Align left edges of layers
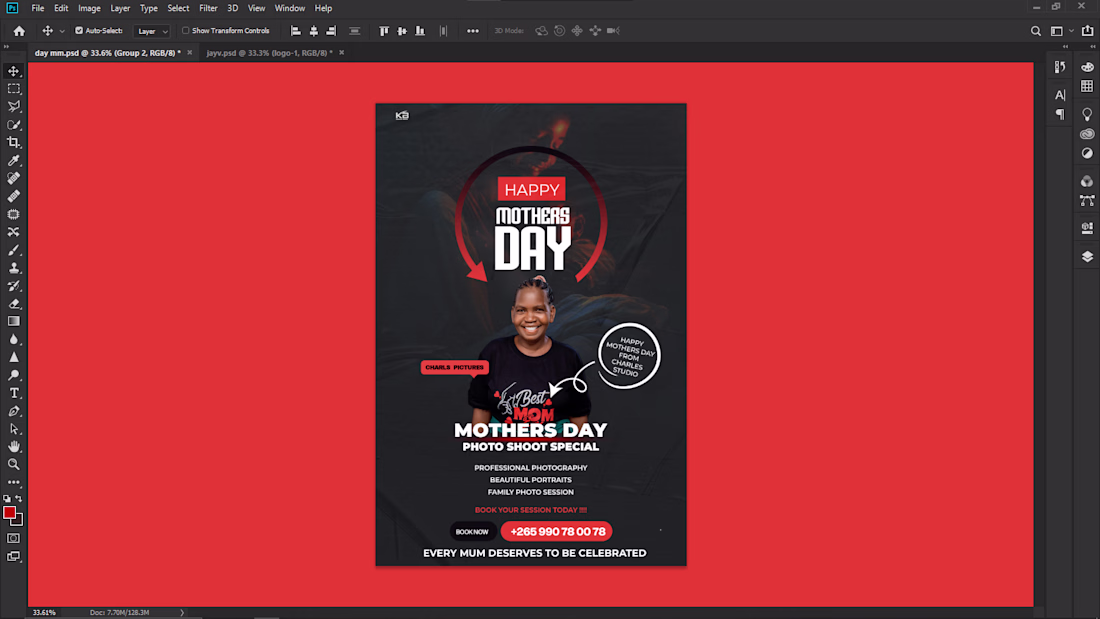1100x619 pixels. tap(296, 31)
